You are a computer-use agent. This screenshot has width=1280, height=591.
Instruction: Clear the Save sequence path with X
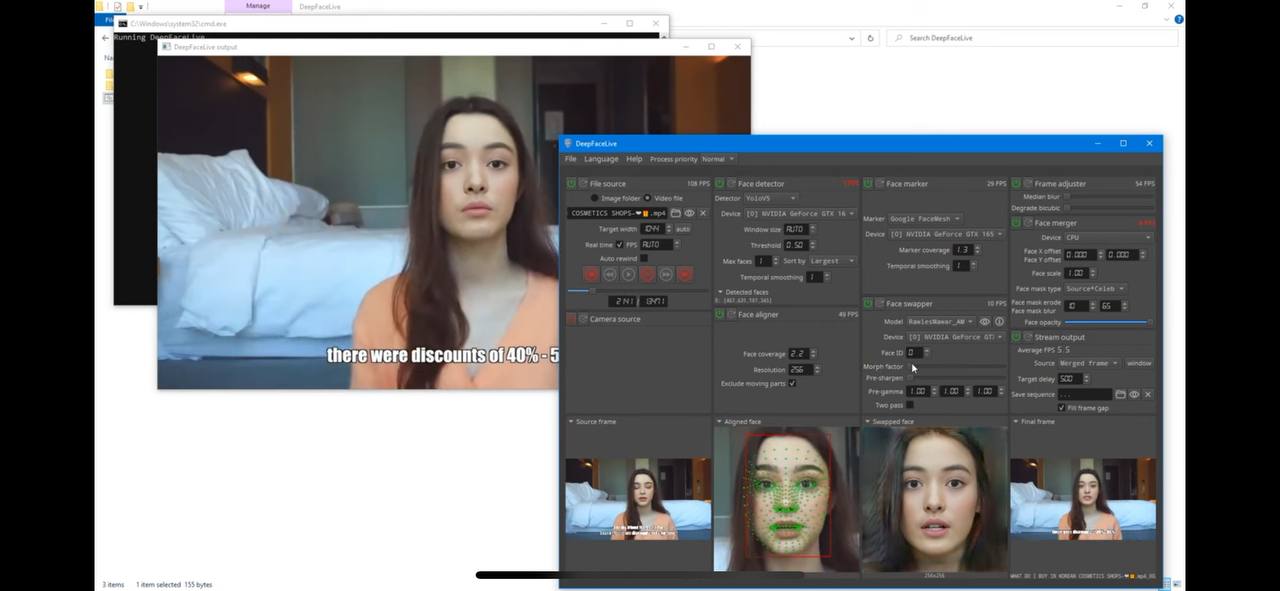point(1147,394)
